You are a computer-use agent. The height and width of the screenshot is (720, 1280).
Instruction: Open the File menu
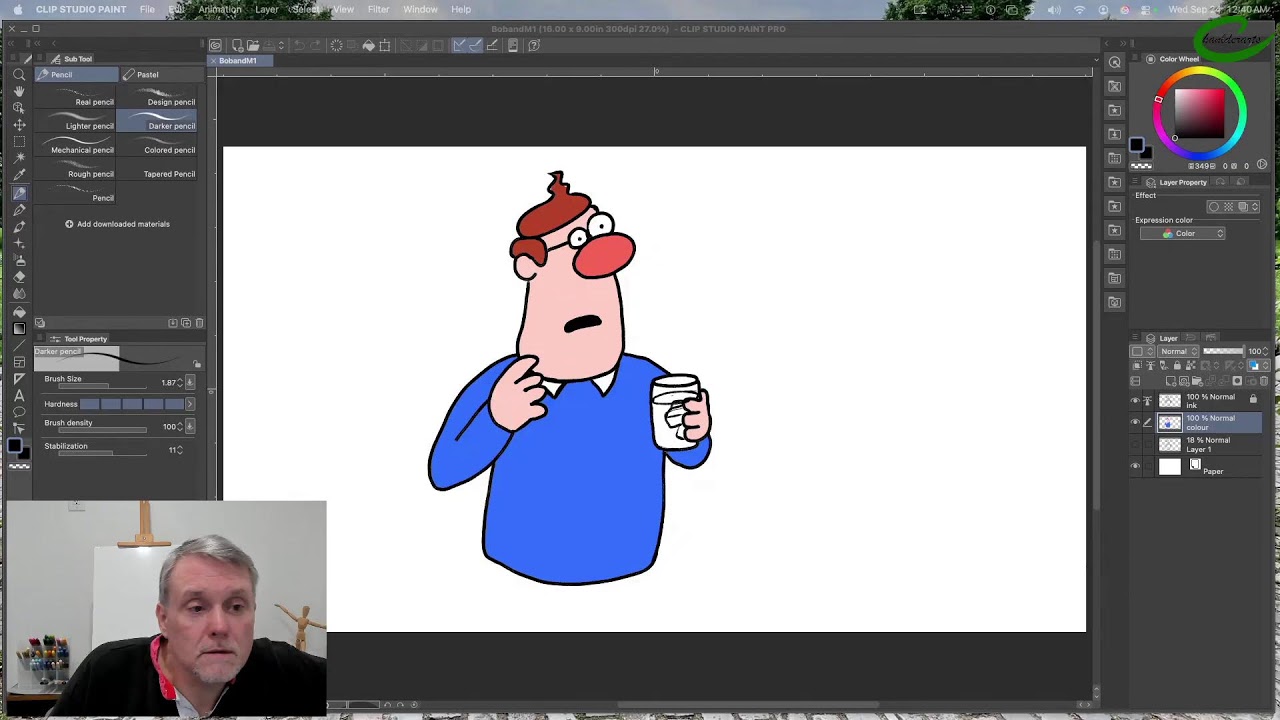(147, 9)
